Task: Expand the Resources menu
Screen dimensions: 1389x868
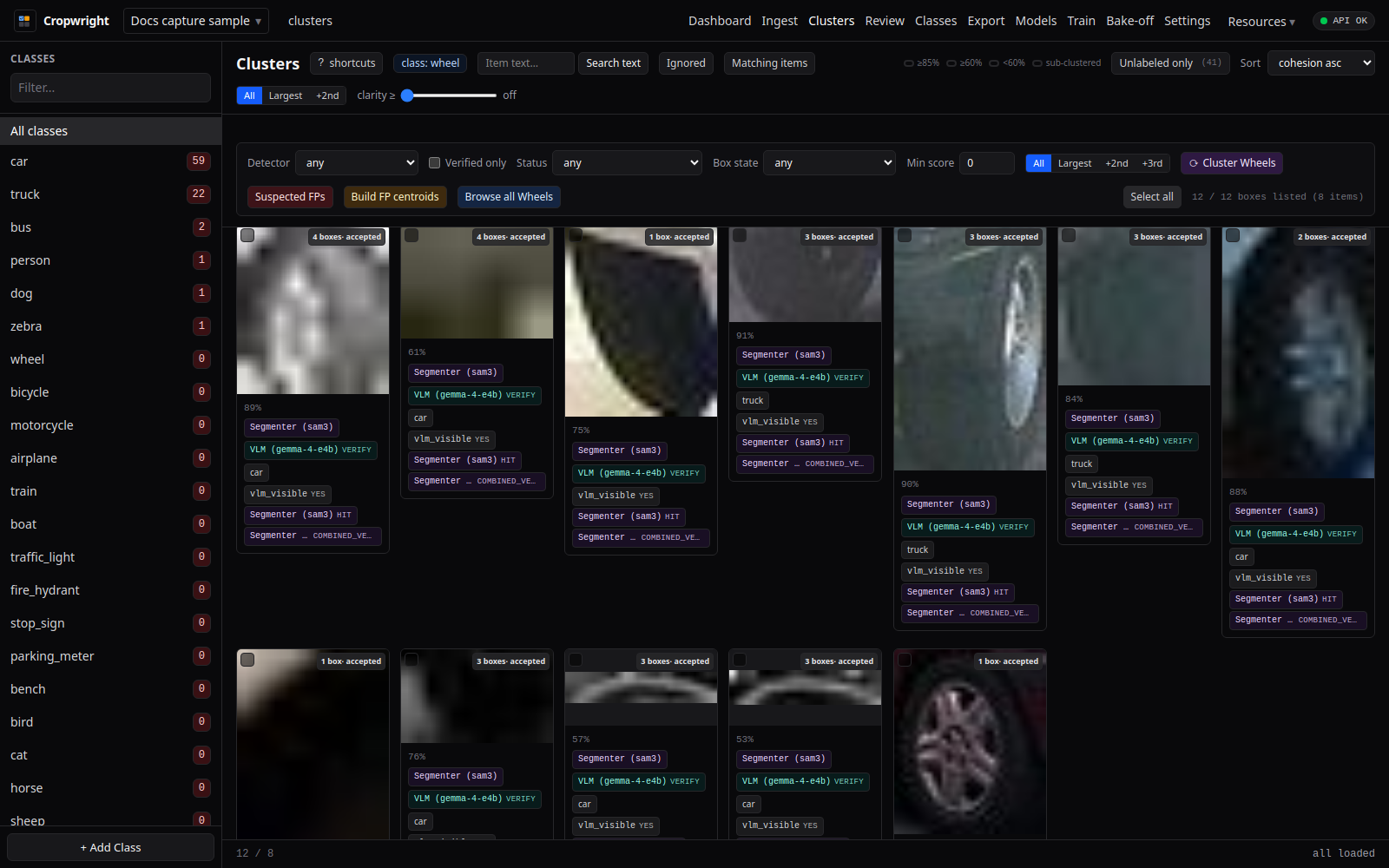Action: tap(1261, 22)
